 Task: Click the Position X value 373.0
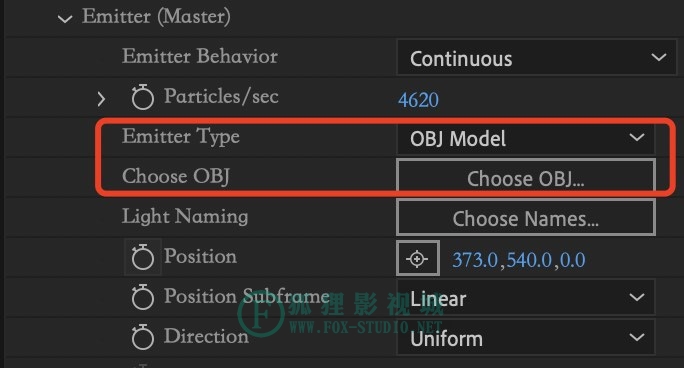(x=475, y=260)
